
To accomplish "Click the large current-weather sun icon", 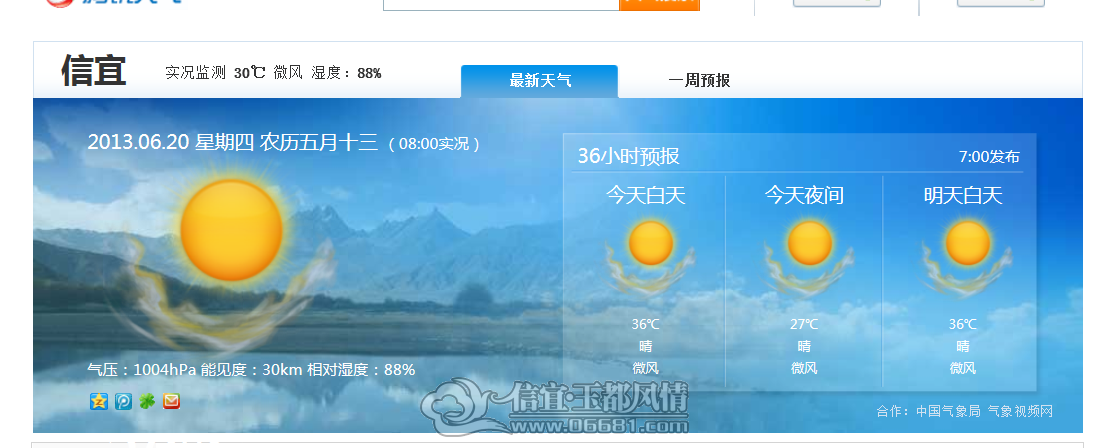I will coord(231,230).
